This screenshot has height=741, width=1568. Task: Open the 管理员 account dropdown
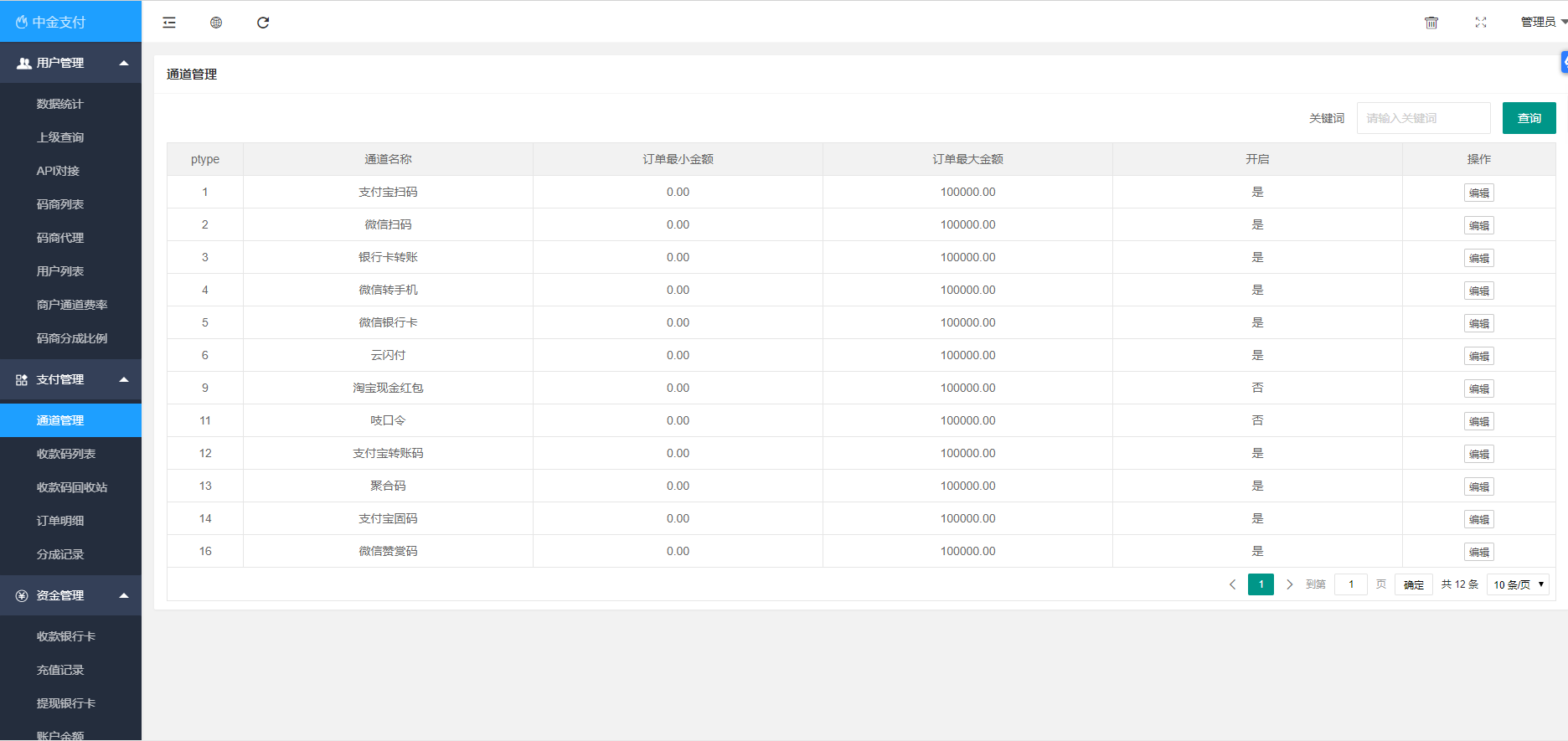pos(1542,23)
